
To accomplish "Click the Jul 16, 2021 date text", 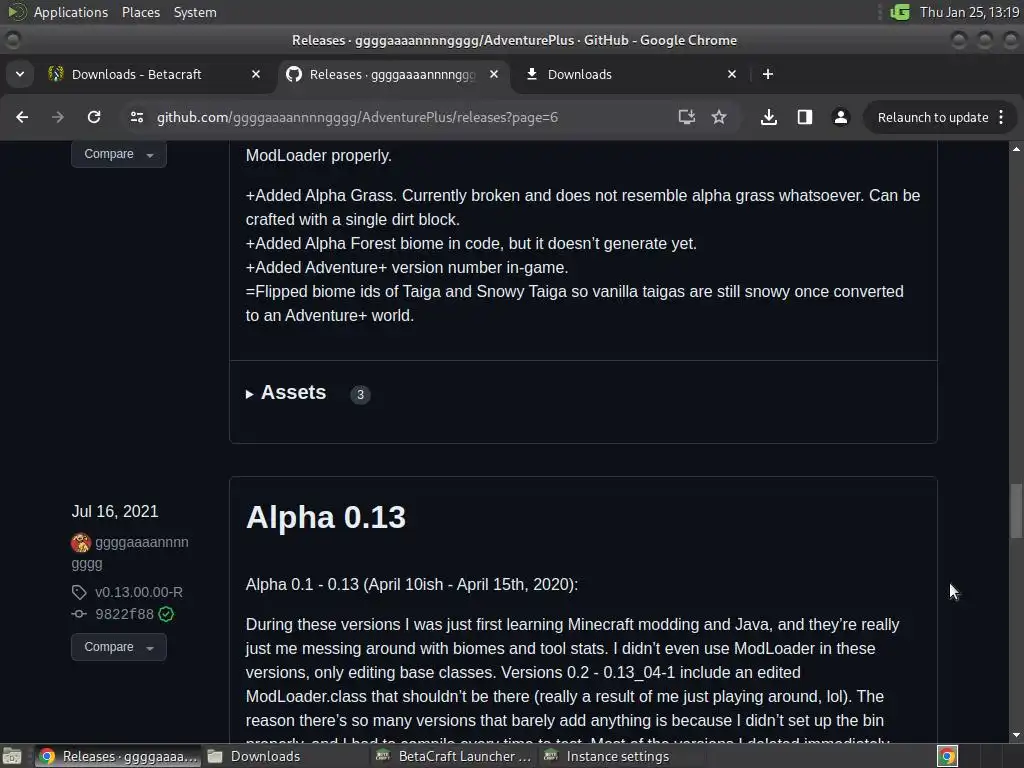I will [x=115, y=511].
